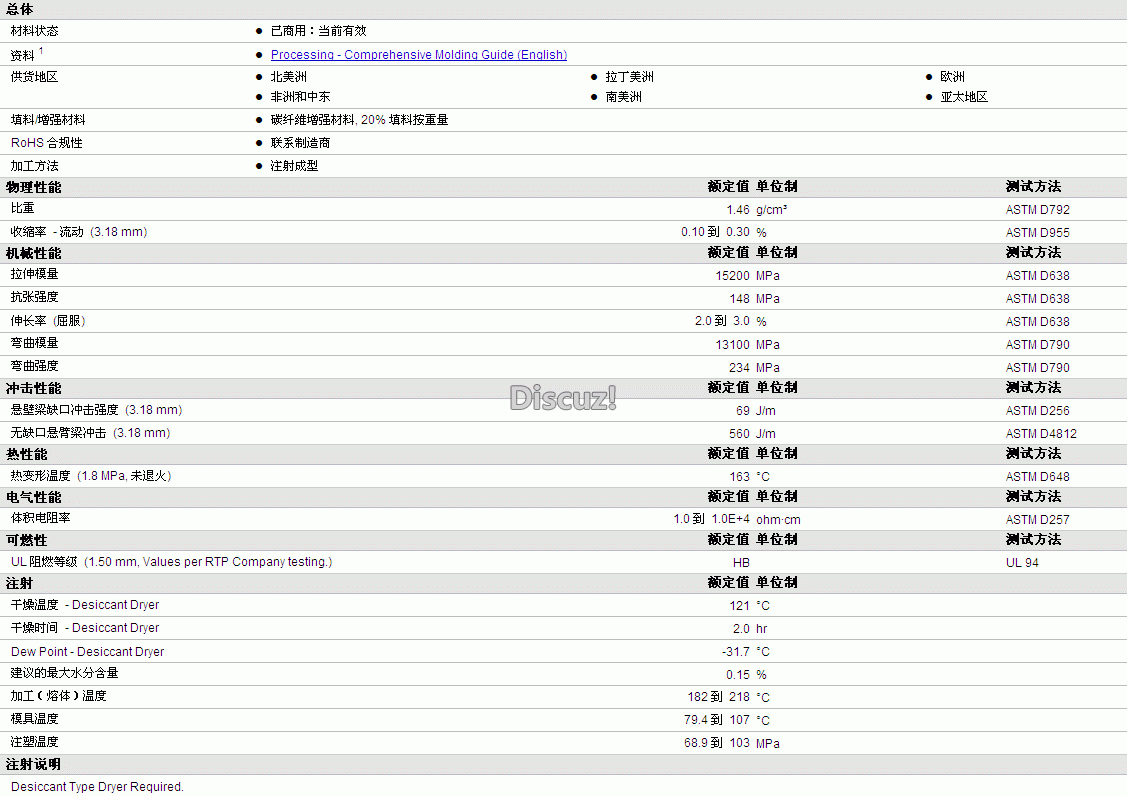Click the 热性能 section header
This screenshot has width=1127, height=796.
27,455
